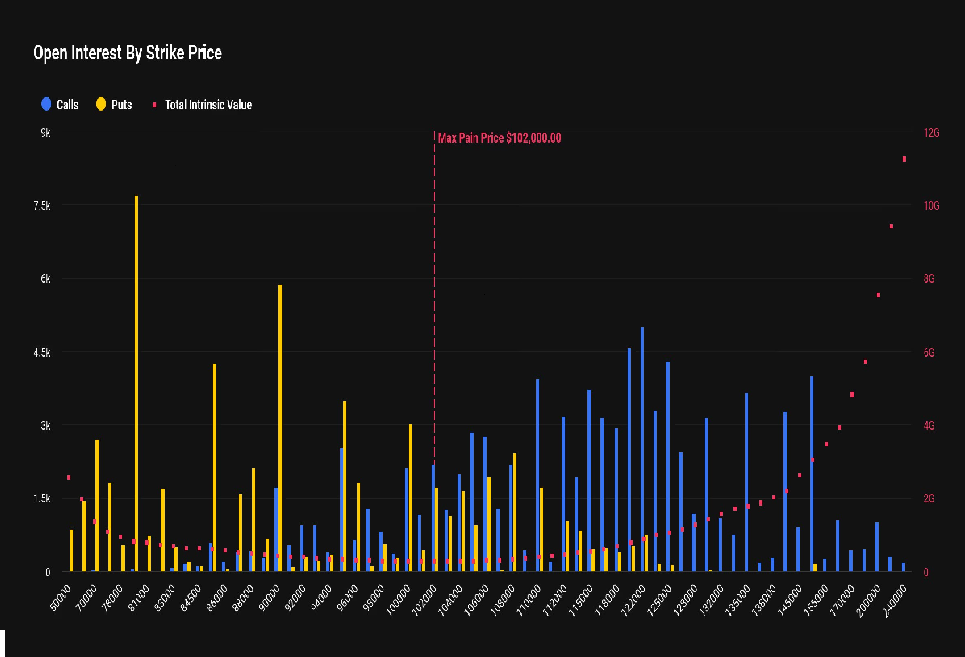Toggle the yellow Puts legend dot
Image resolution: width=965 pixels, height=657 pixels.
(x=101, y=104)
